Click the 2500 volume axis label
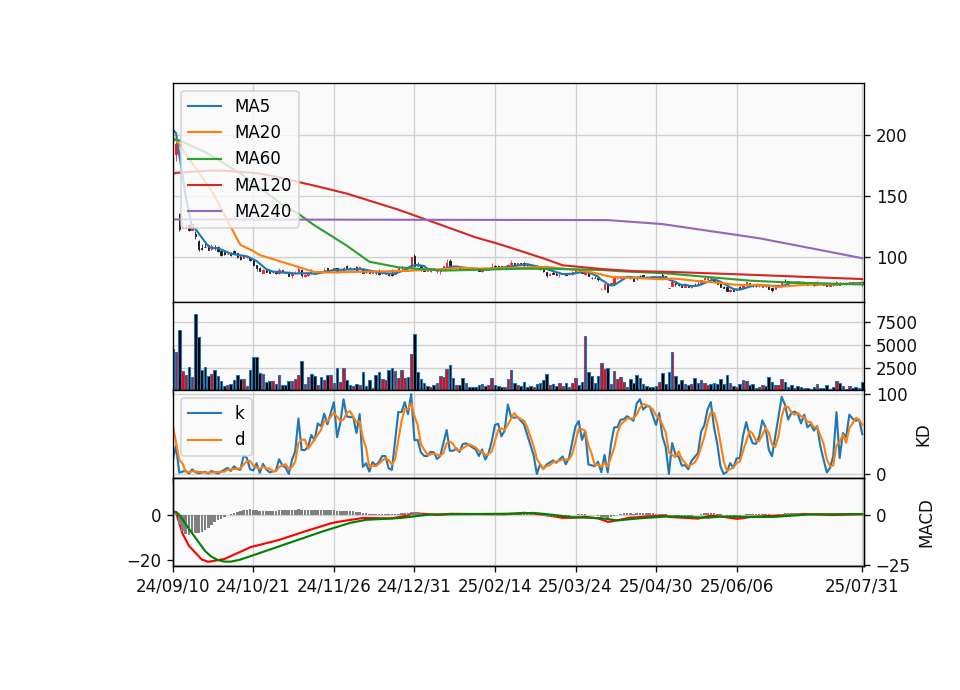 point(896,369)
